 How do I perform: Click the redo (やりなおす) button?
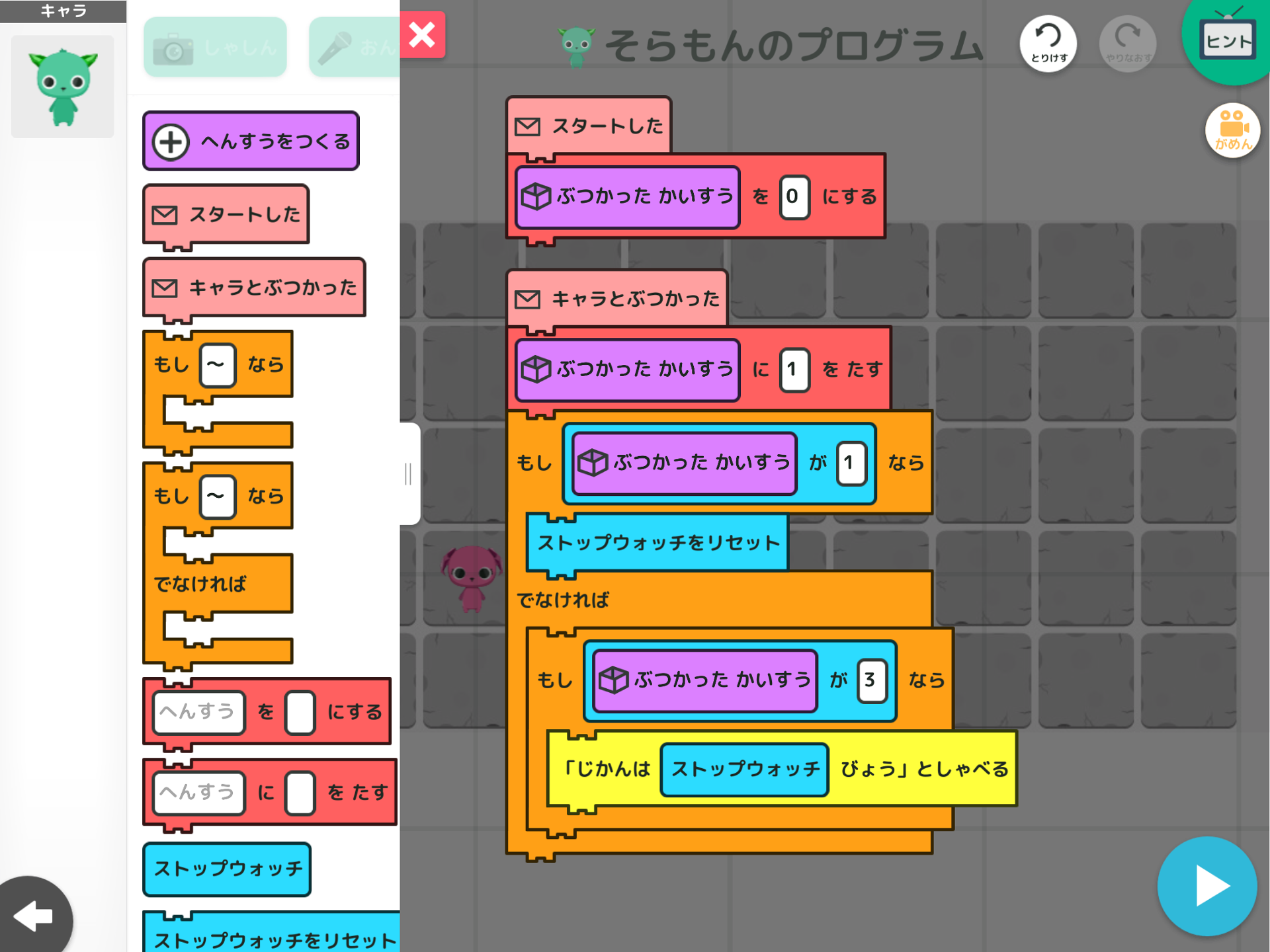[1127, 44]
